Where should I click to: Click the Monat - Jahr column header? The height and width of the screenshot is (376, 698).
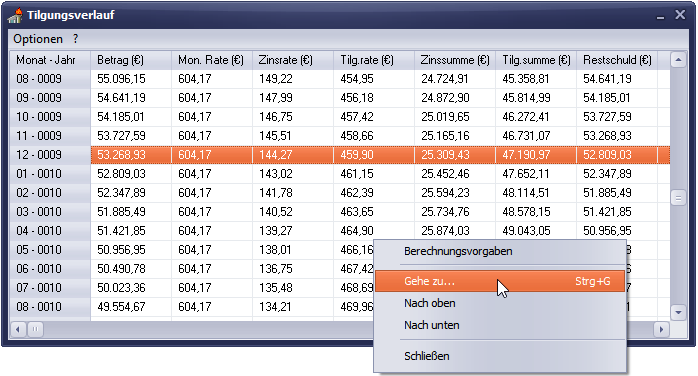click(50, 60)
